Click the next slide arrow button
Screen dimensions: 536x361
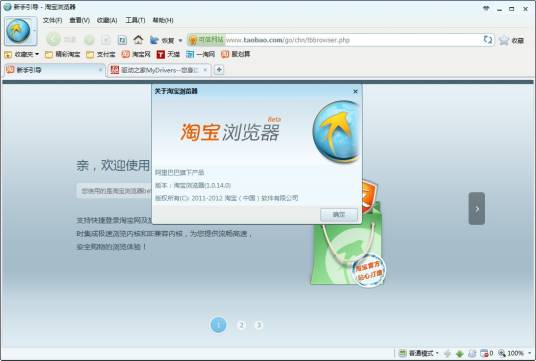[477, 209]
